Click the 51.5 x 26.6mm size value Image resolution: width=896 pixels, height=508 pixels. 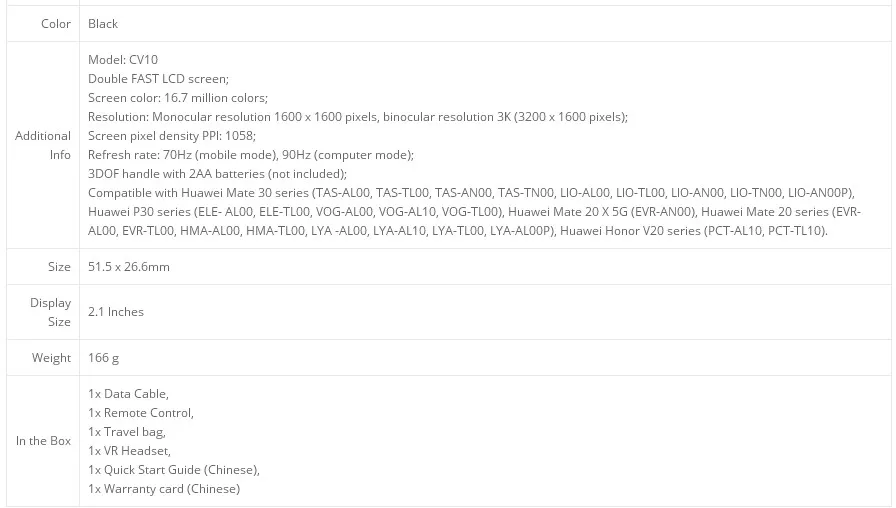(x=129, y=267)
